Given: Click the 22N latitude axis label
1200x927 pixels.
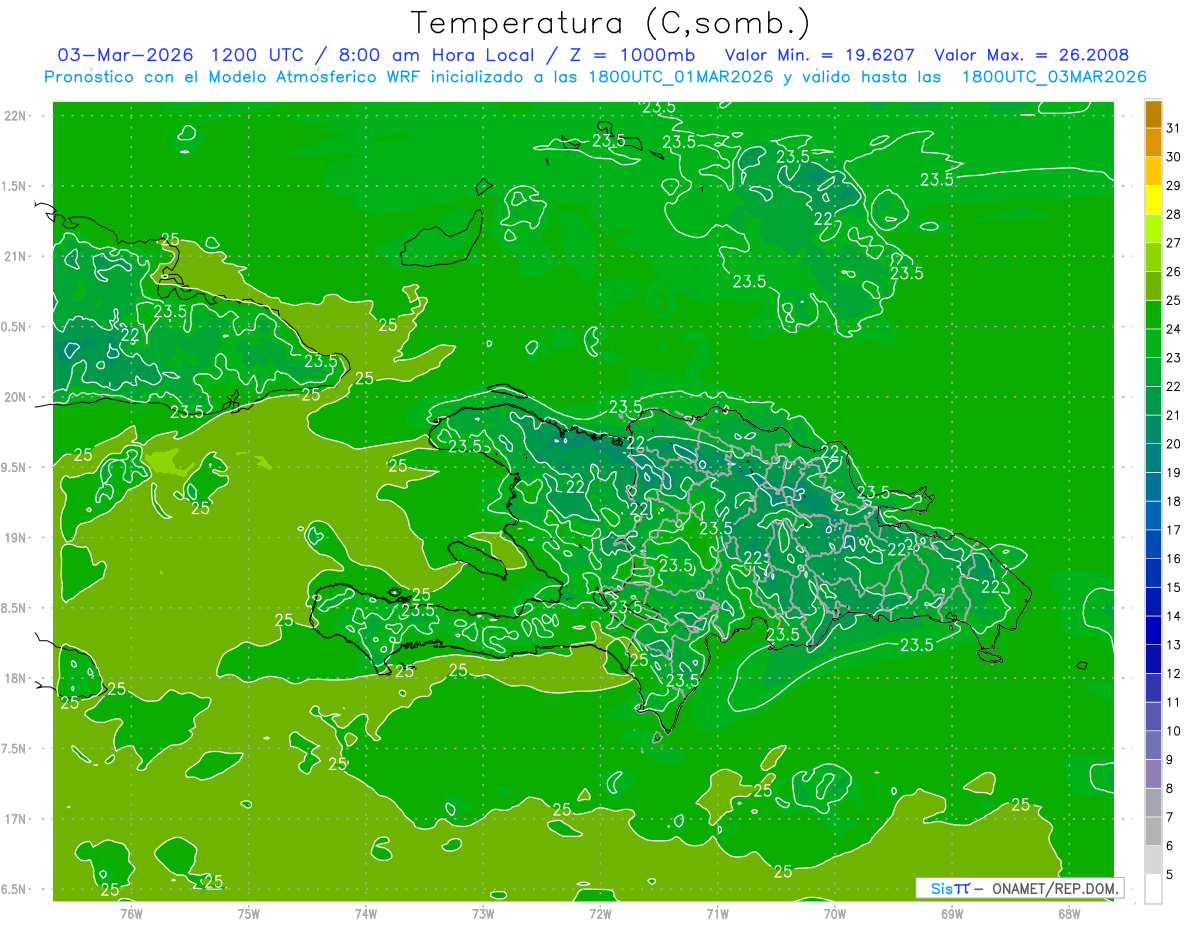Looking at the screenshot, I should click(x=17, y=115).
